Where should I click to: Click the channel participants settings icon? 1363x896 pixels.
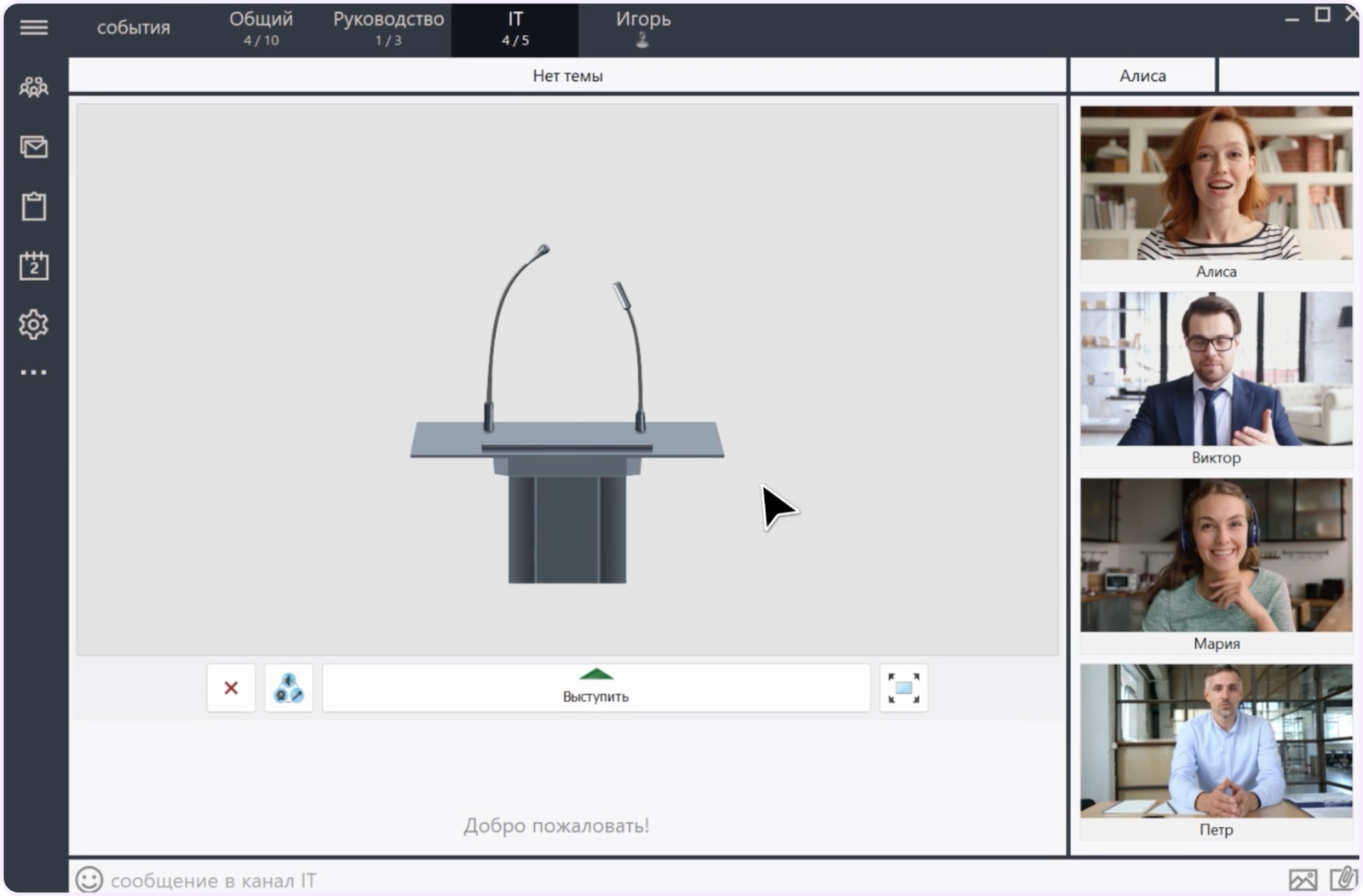tap(289, 687)
